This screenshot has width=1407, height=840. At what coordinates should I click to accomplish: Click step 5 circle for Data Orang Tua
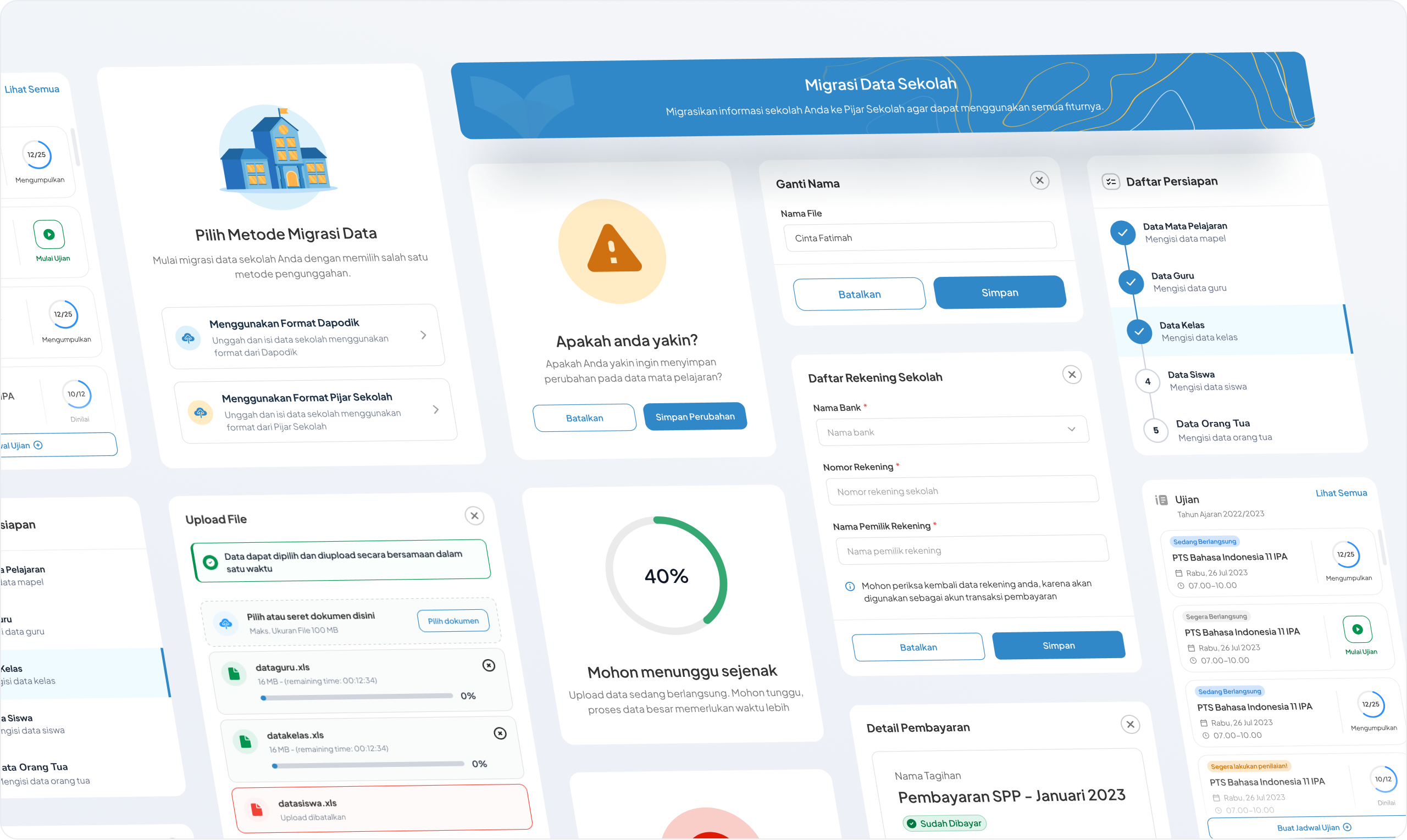(x=1156, y=430)
